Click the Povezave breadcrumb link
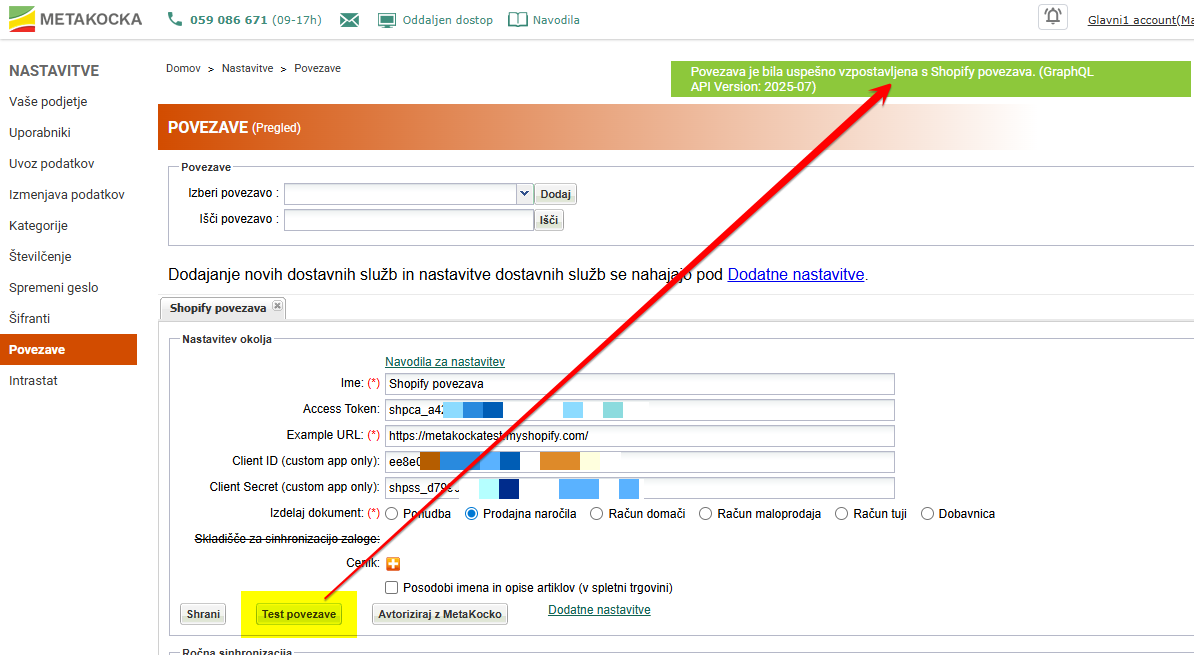The image size is (1194, 655). [x=318, y=69]
